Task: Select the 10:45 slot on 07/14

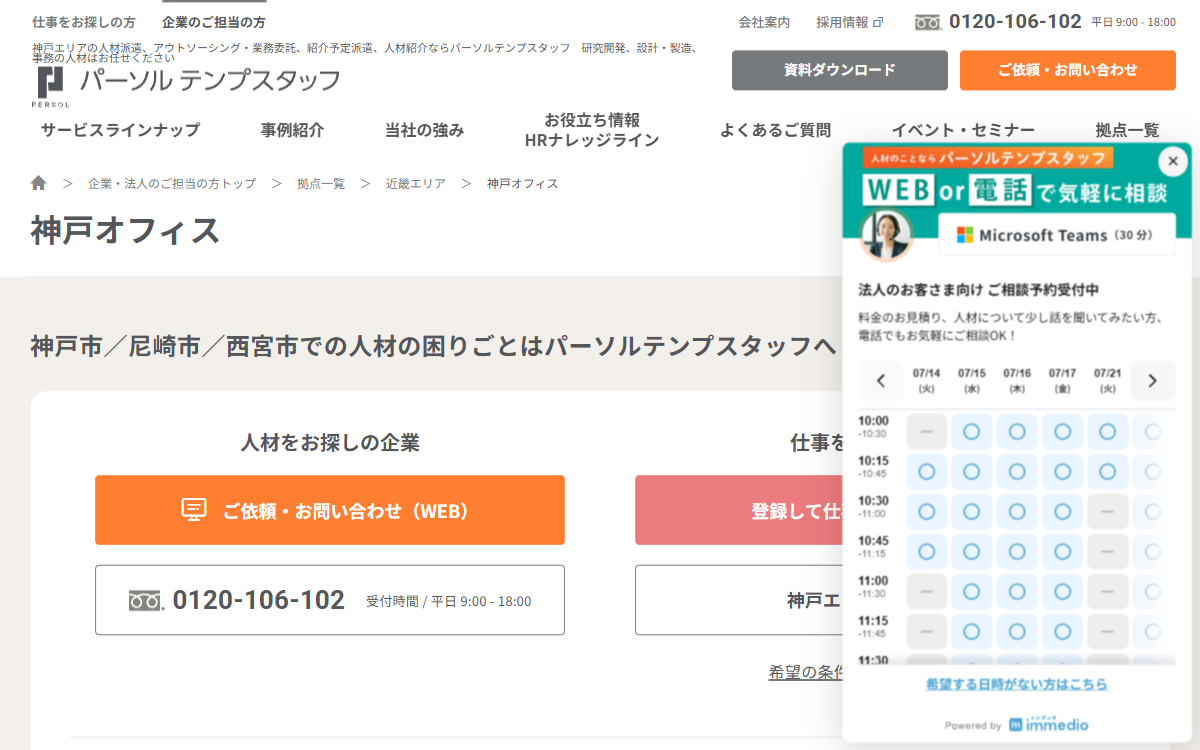Action: 926,551
